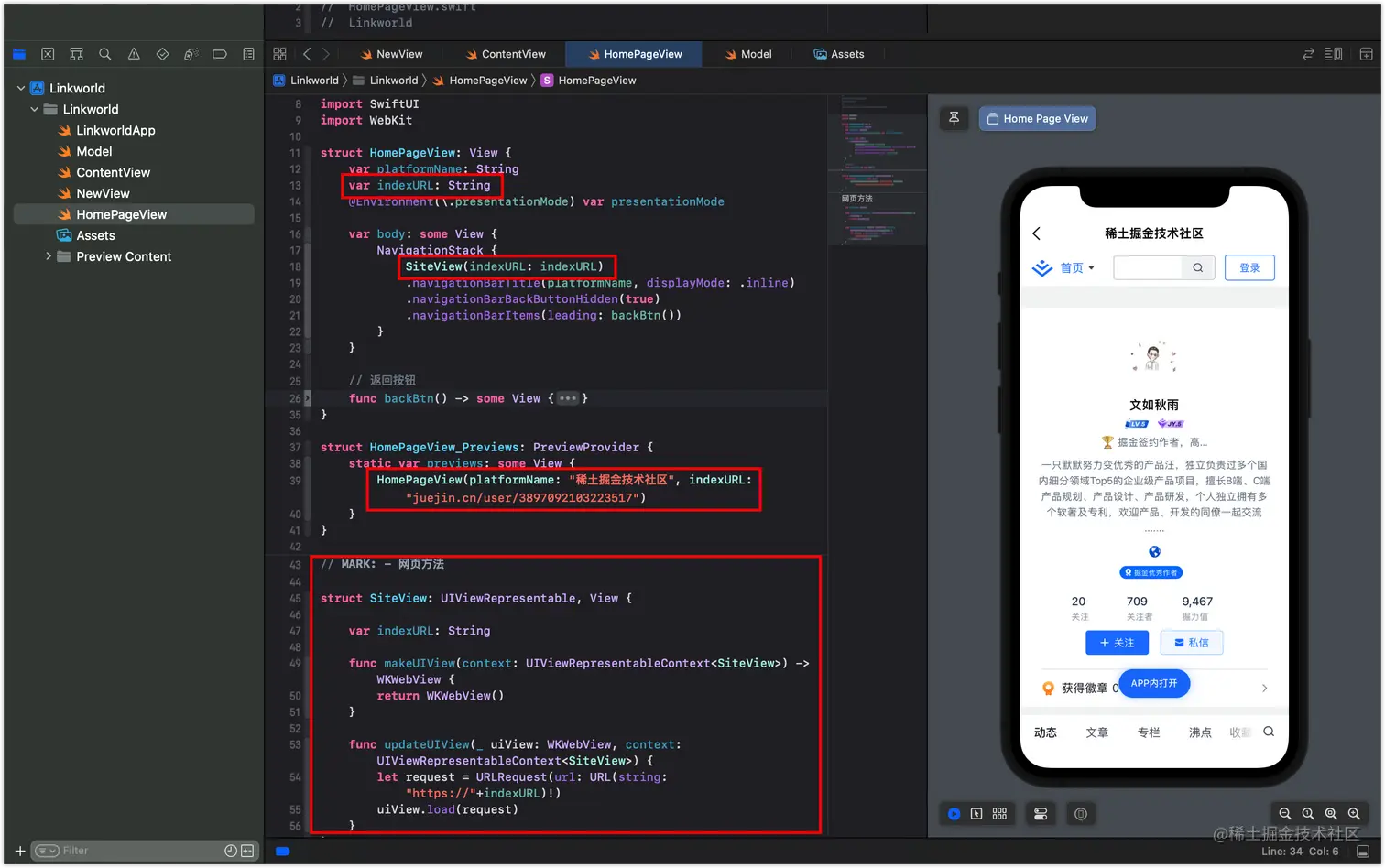The height and width of the screenshot is (868, 1385).
Task: Expand the folded backBtn function code
Action: (x=308, y=398)
